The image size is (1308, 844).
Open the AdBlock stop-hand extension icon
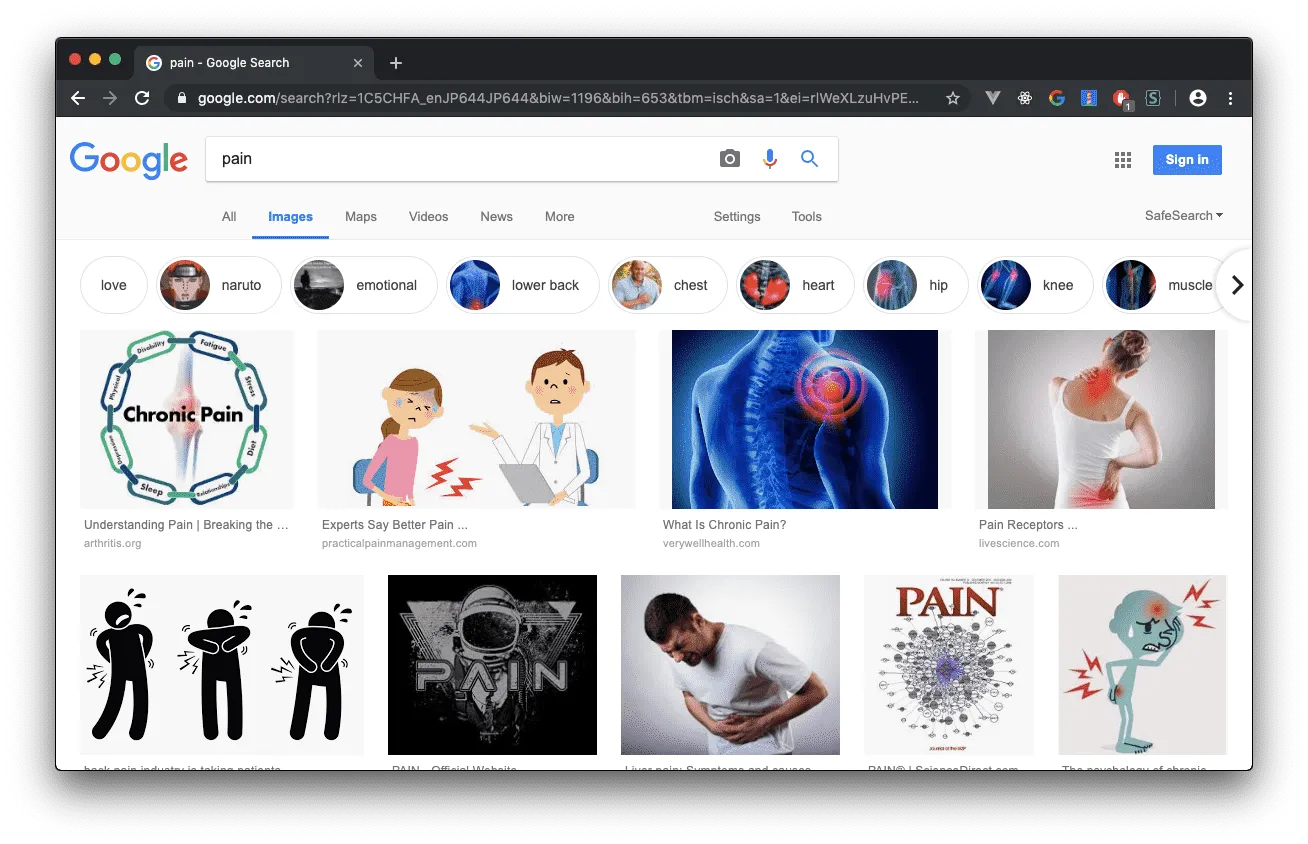click(x=1121, y=98)
